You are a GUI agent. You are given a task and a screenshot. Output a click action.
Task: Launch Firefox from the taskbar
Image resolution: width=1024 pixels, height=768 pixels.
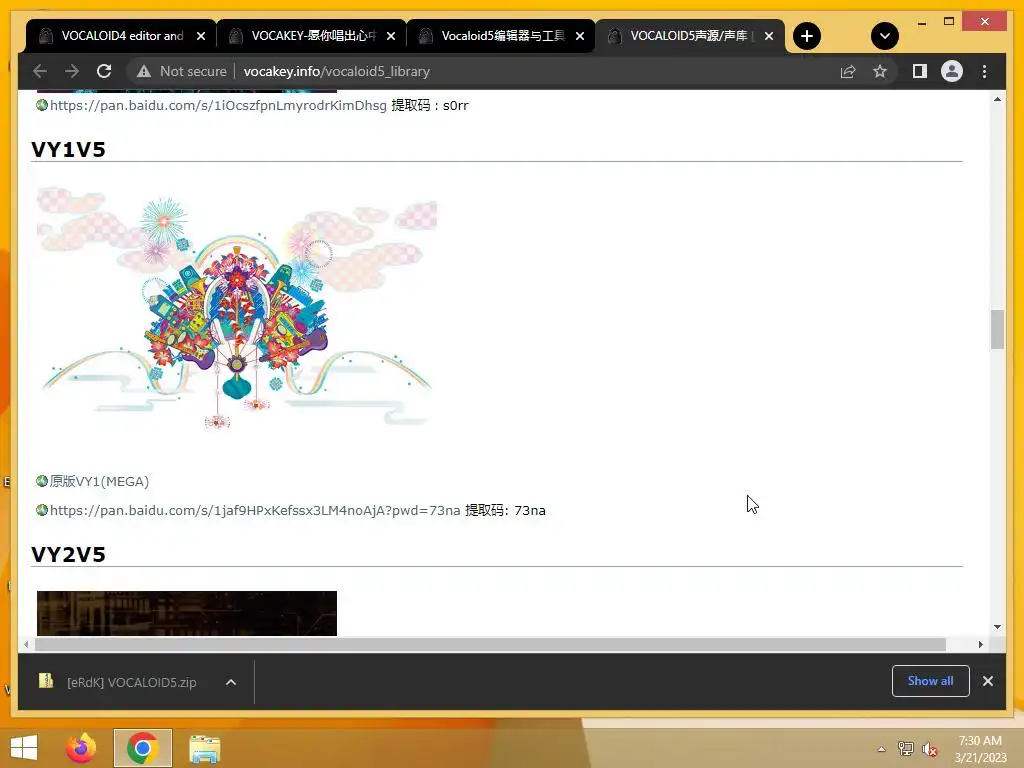pyautogui.click(x=81, y=748)
